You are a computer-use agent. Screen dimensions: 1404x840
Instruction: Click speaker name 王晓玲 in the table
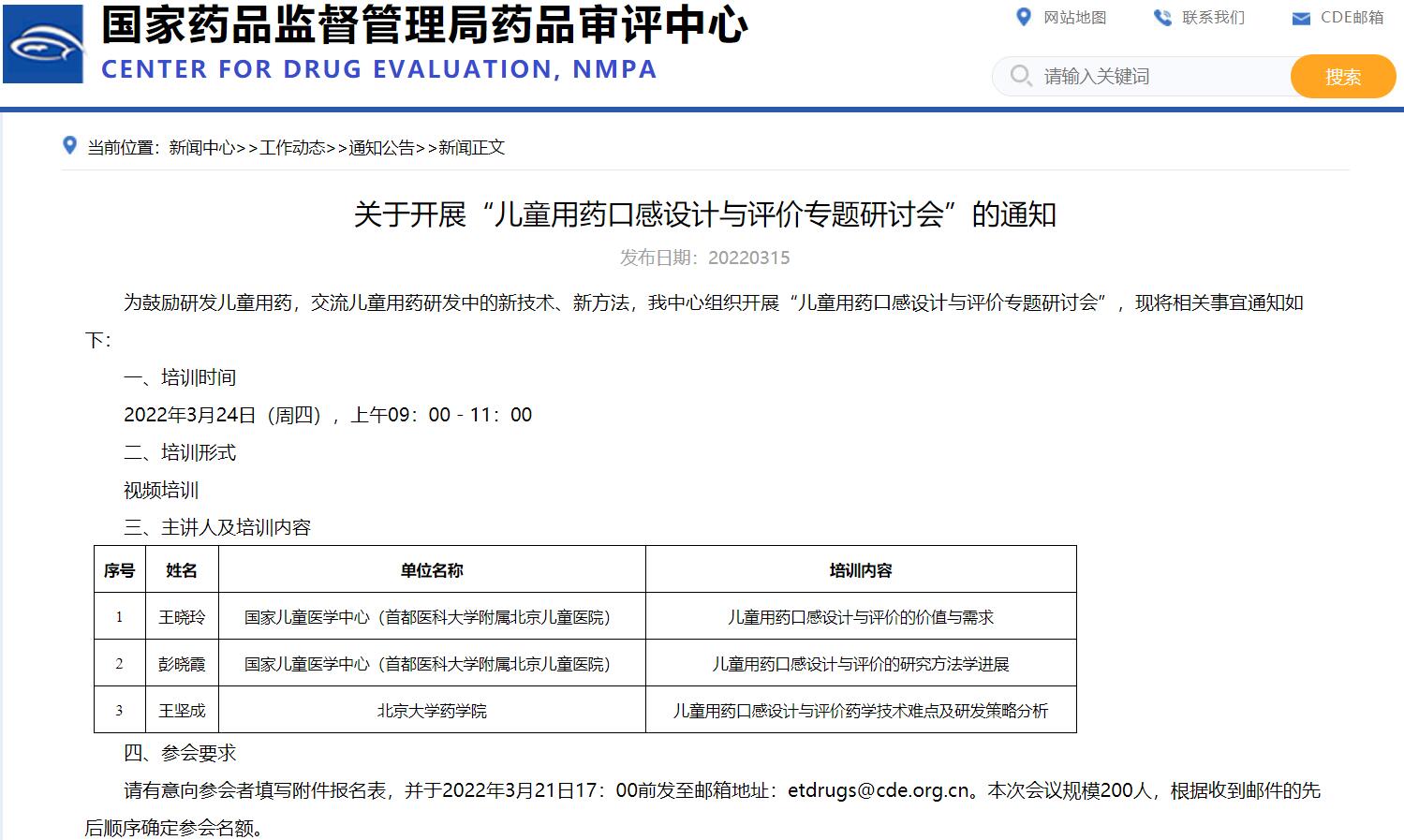pyautogui.click(x=182, y=617)
